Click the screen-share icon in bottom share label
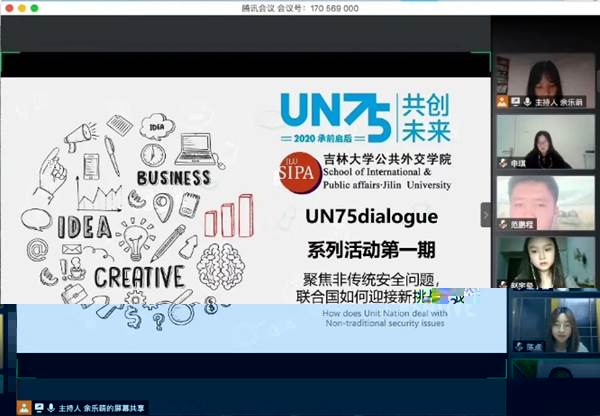600x416 pixels. coord(39,408)
